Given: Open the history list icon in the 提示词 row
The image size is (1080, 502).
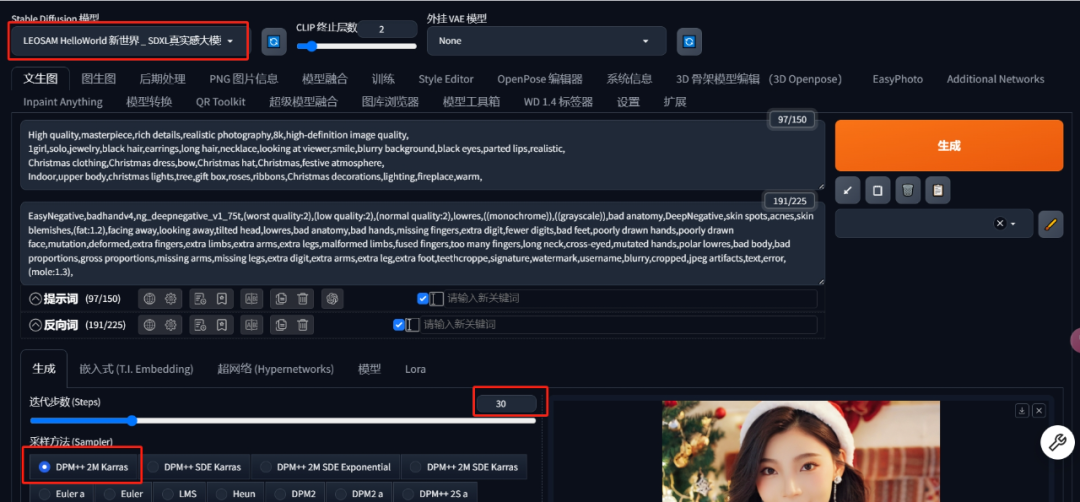Looking at the screenshot, I should pyautogui.click(x=200, y=299).
